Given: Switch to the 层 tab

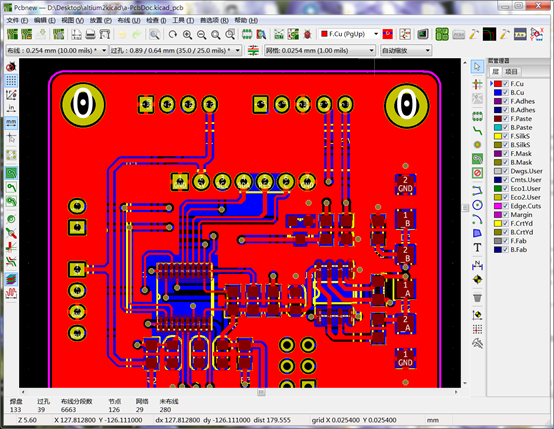Looking at the screenshot, I should point(495,72).
